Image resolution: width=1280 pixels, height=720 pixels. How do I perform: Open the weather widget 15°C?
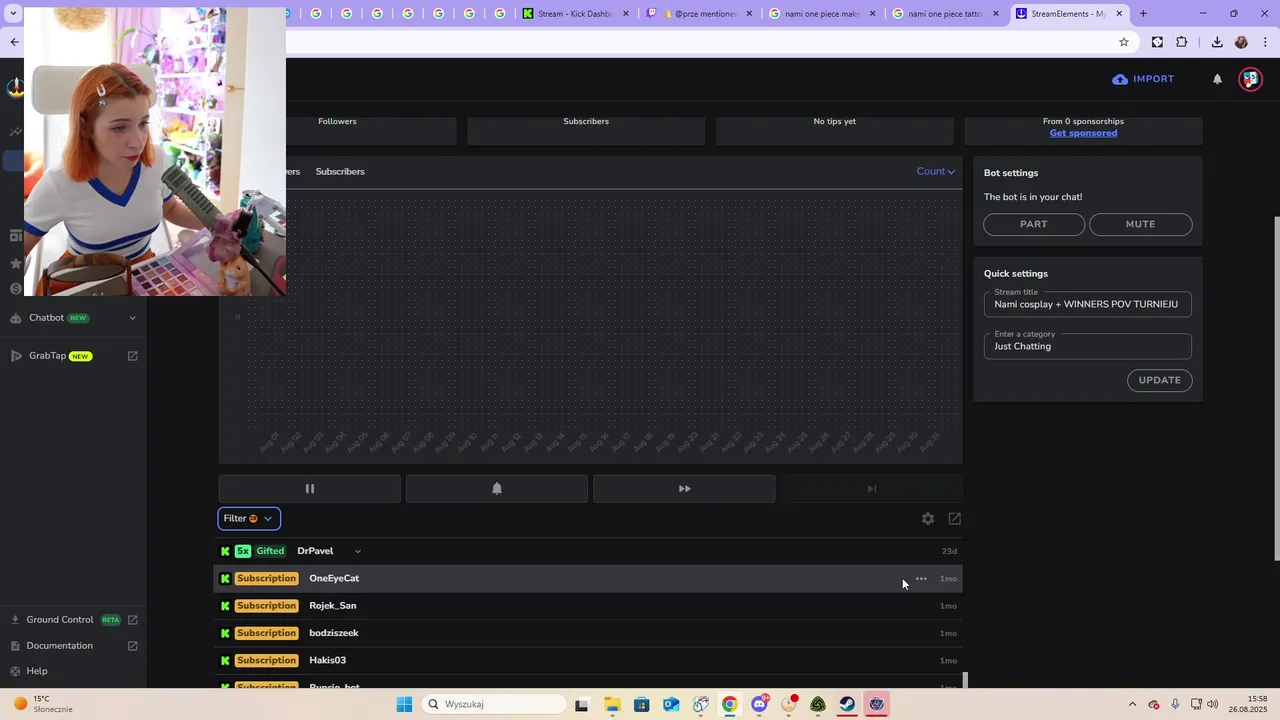pyautogui.click(x=42, y=704)
